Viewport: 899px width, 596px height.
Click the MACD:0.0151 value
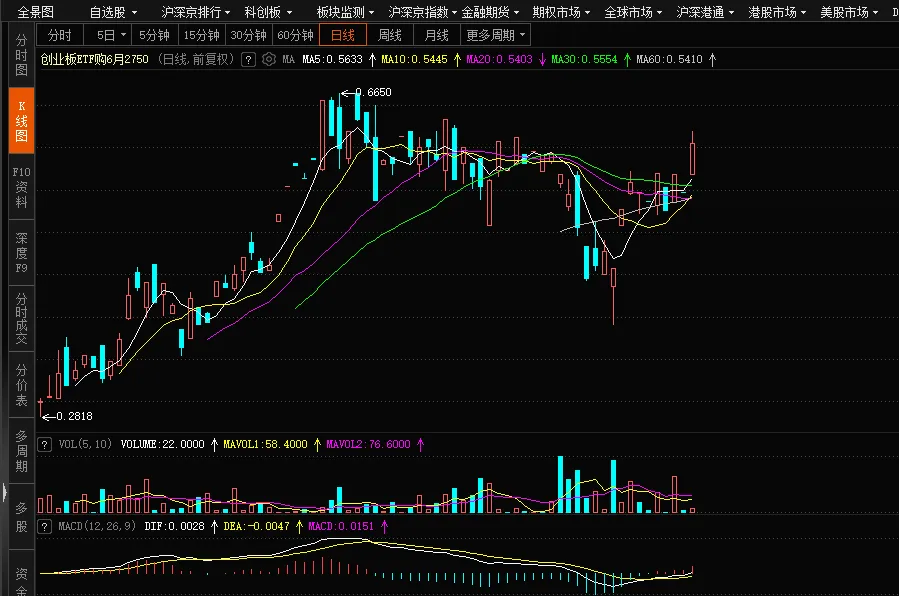[x=341, y=526]
